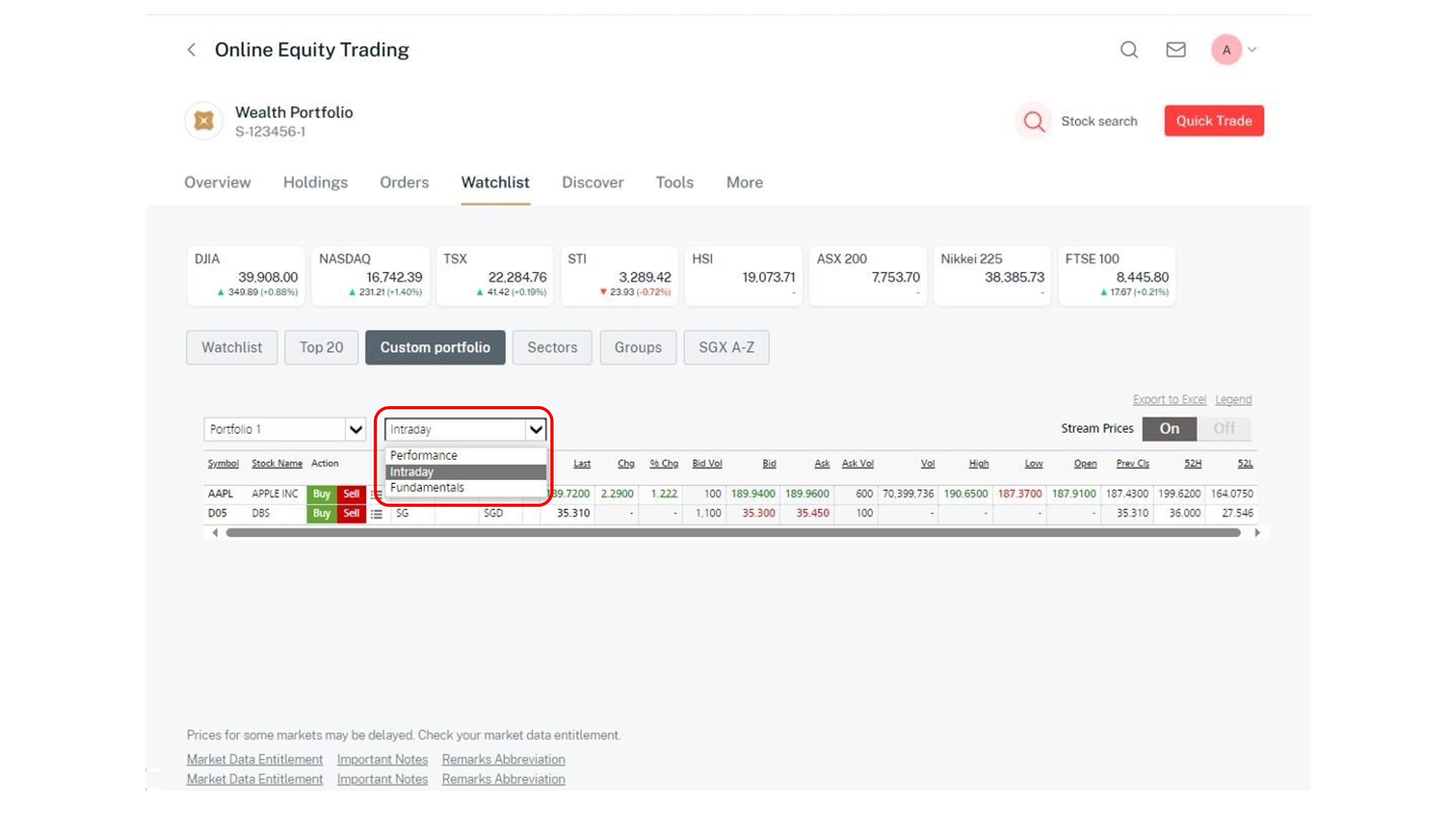Sort by the Ask Vol column header
This screenshot has width=1456, height=839.
point(857,463)
